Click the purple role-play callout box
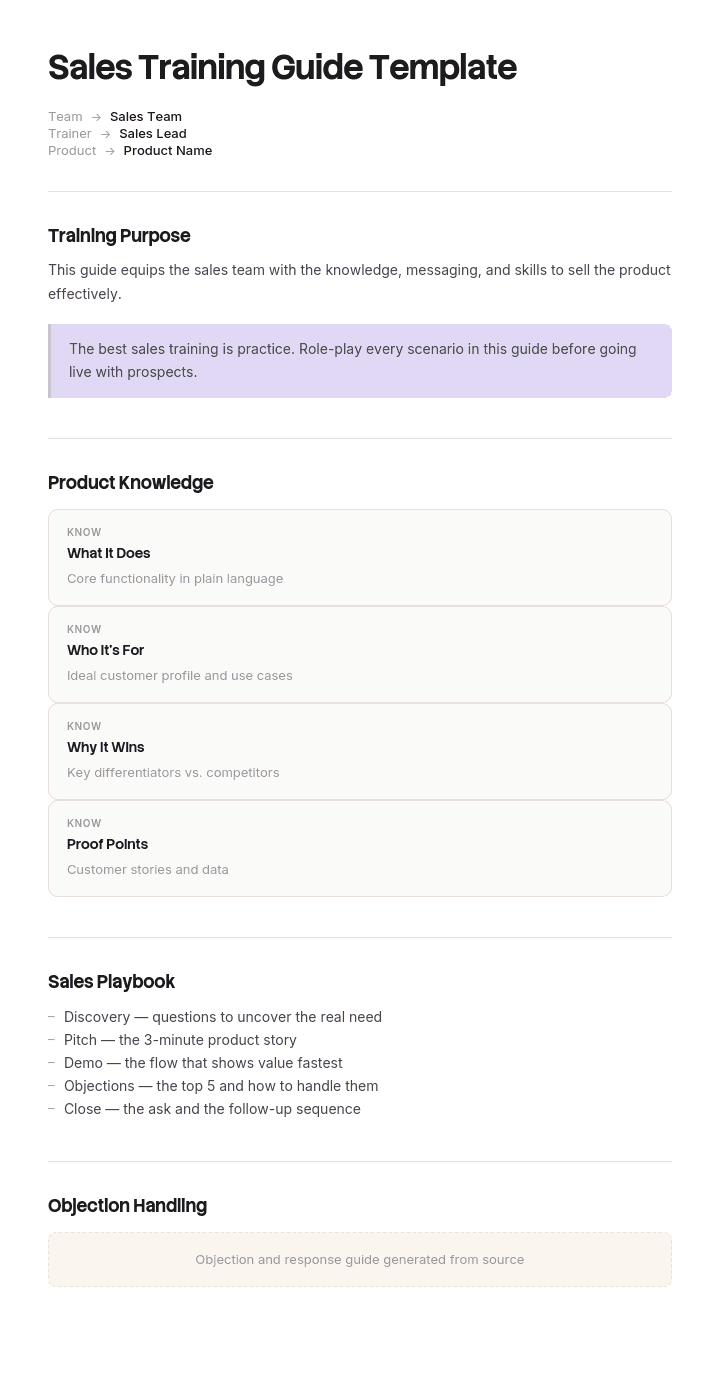This screenshot has width=720, height=1399. click(x=360, y=361)
